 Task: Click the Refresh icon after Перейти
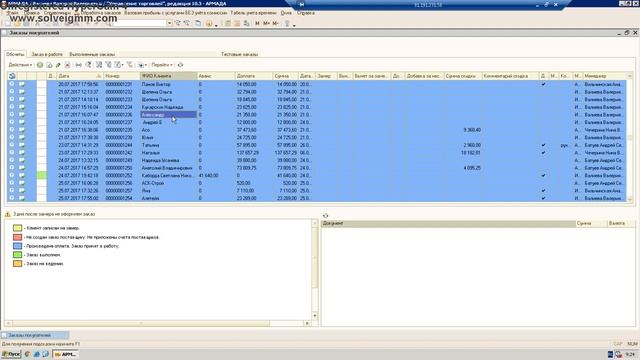click(x=180, y=65)
